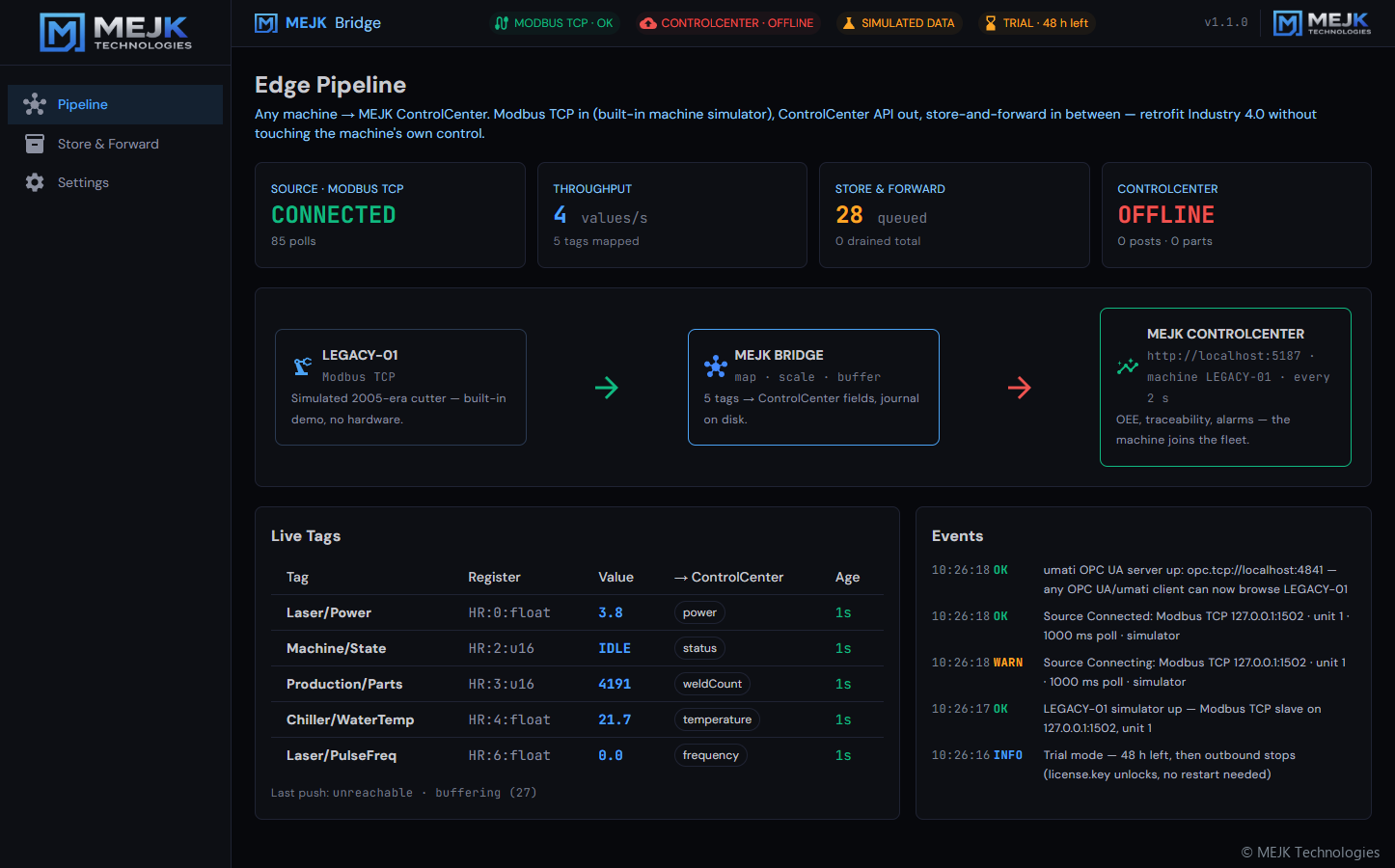Click the Production/Parts tag name
The image size is (1395, 868).
pos(344,684)
